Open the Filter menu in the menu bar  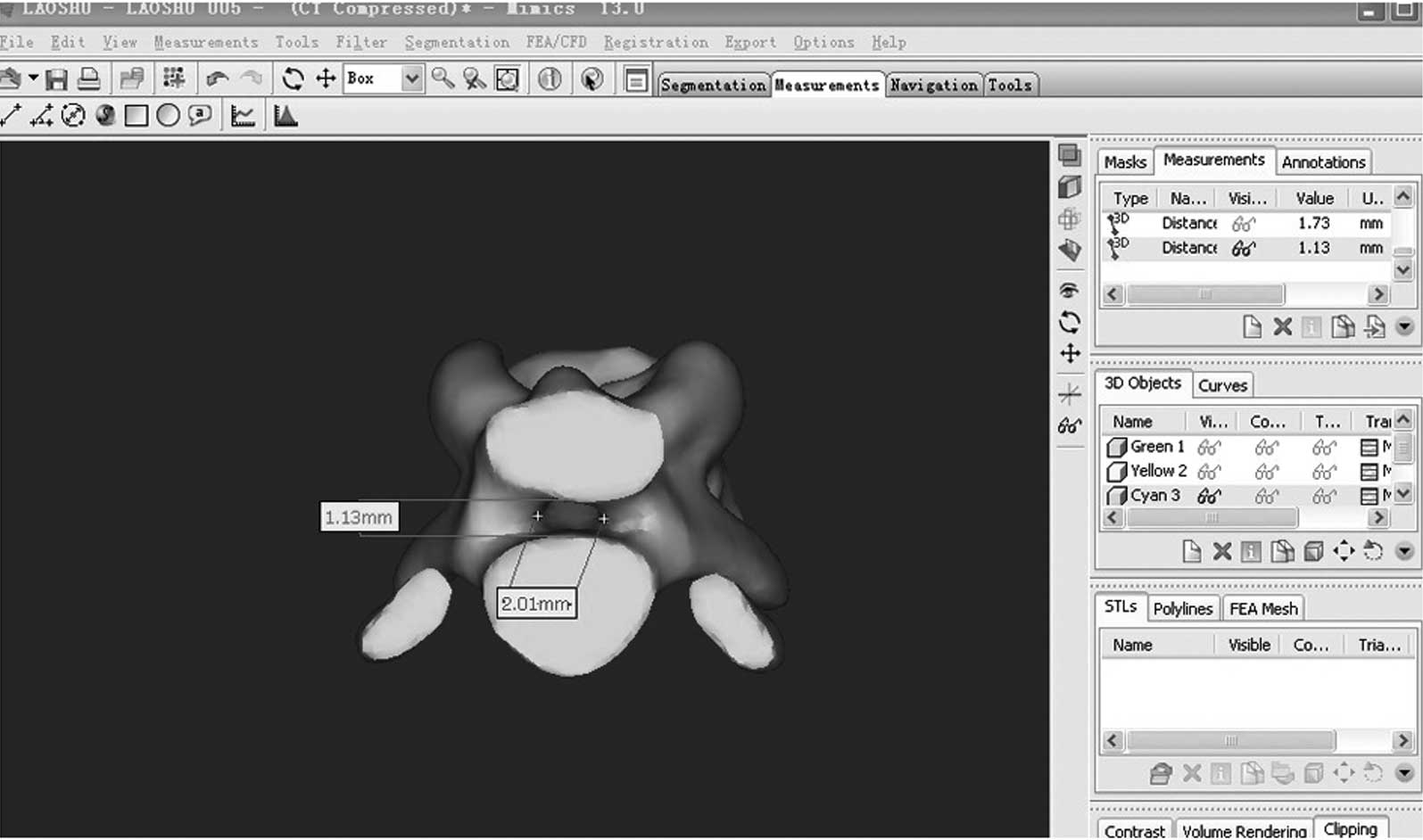(x=361, y=42)
